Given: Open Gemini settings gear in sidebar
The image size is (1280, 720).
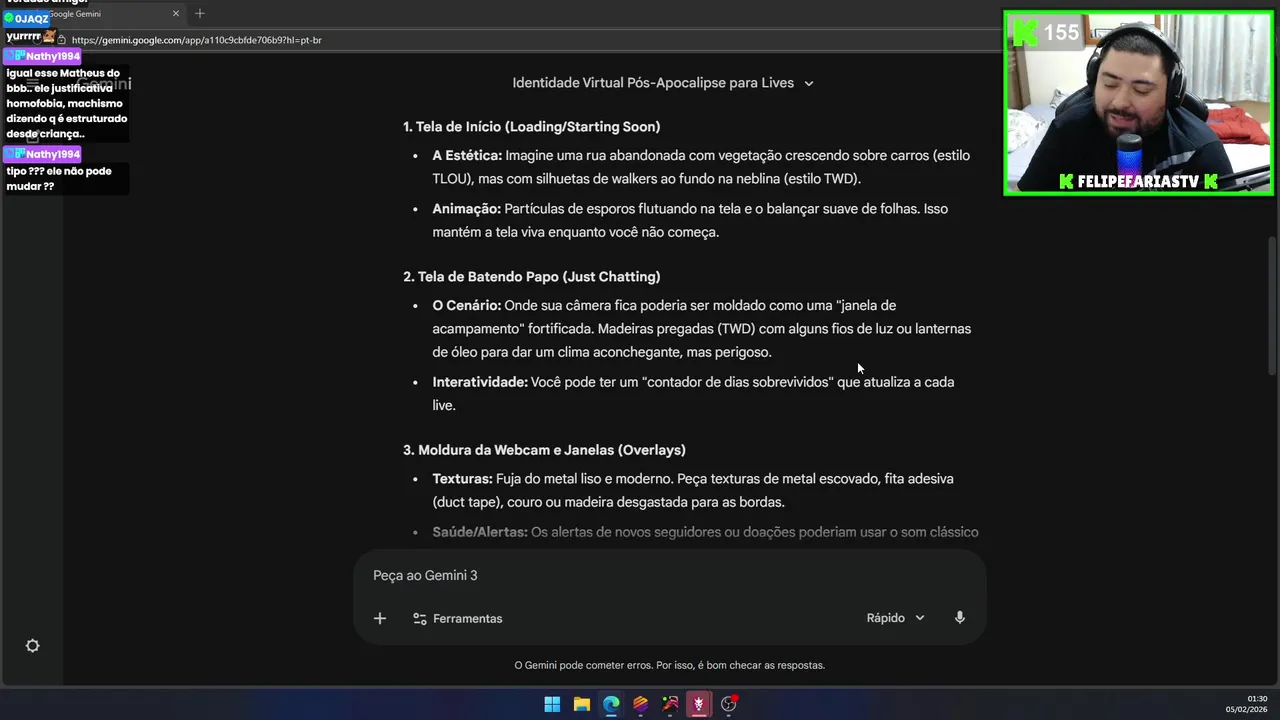Looking at the screenshot, I should [32, 646].
